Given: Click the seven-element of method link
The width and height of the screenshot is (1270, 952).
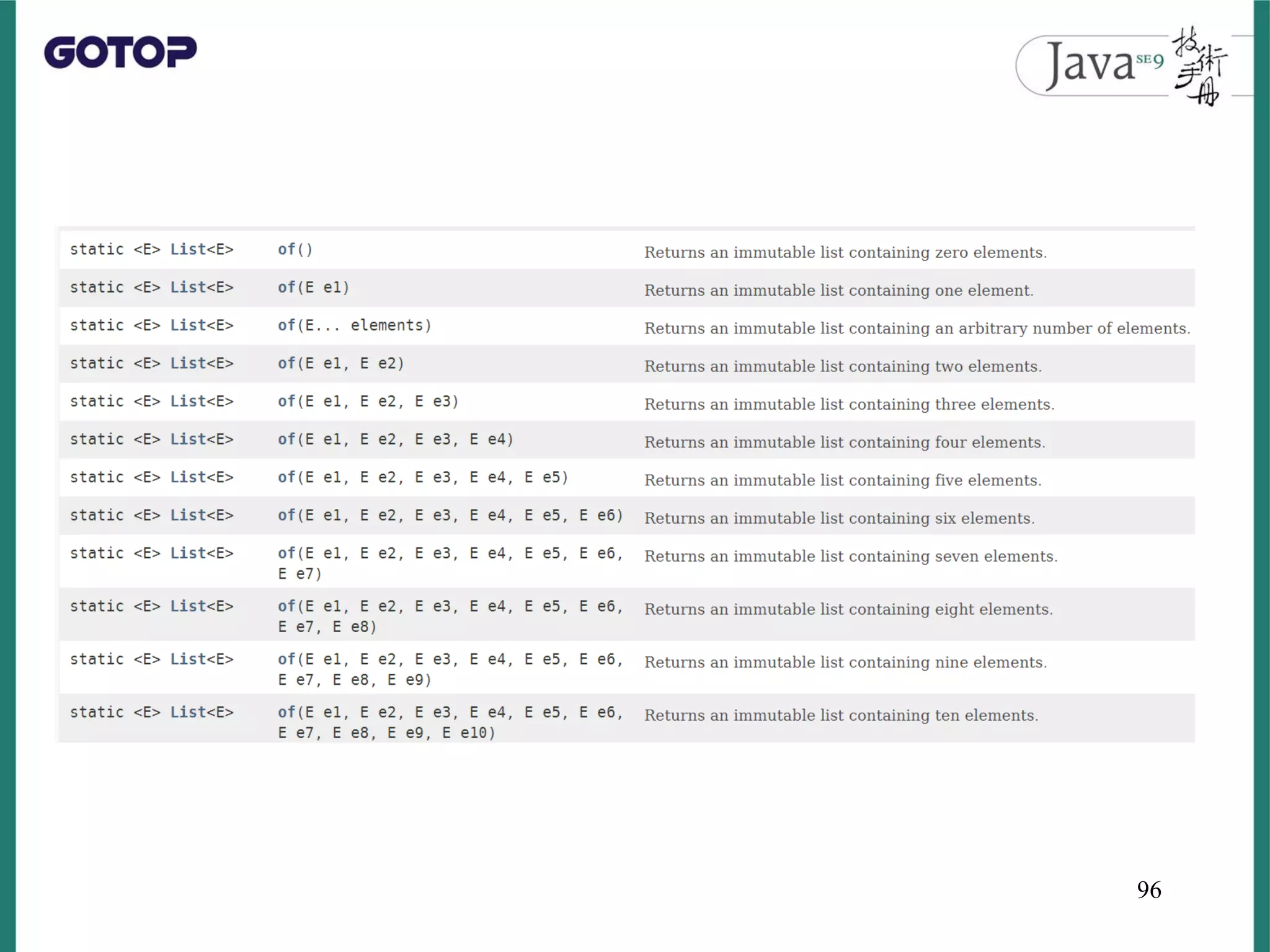Looking at the screenshot, I should (286, 553).
